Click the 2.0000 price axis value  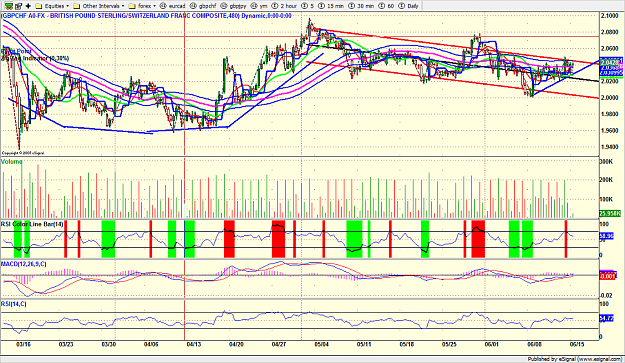pos(609,98)
